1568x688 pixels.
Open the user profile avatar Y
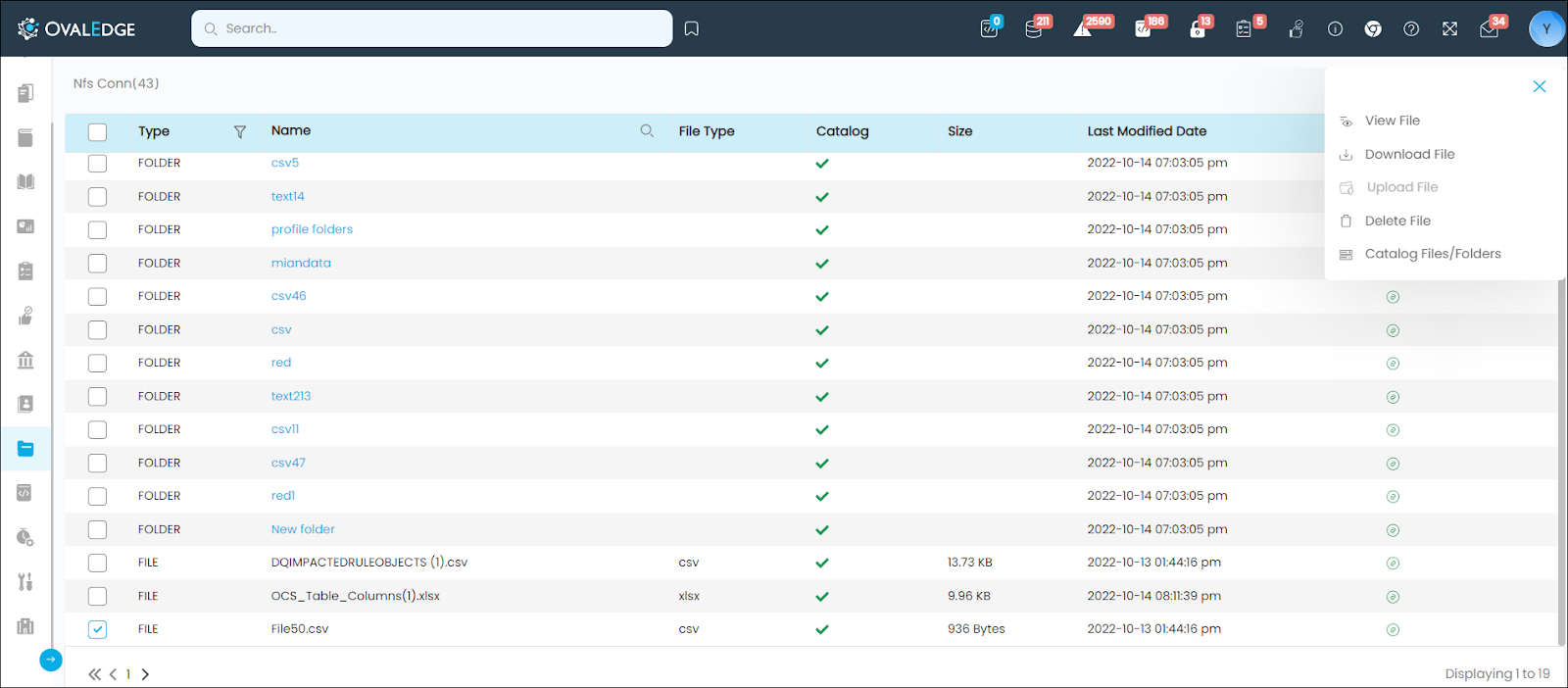click(1546, 28)
